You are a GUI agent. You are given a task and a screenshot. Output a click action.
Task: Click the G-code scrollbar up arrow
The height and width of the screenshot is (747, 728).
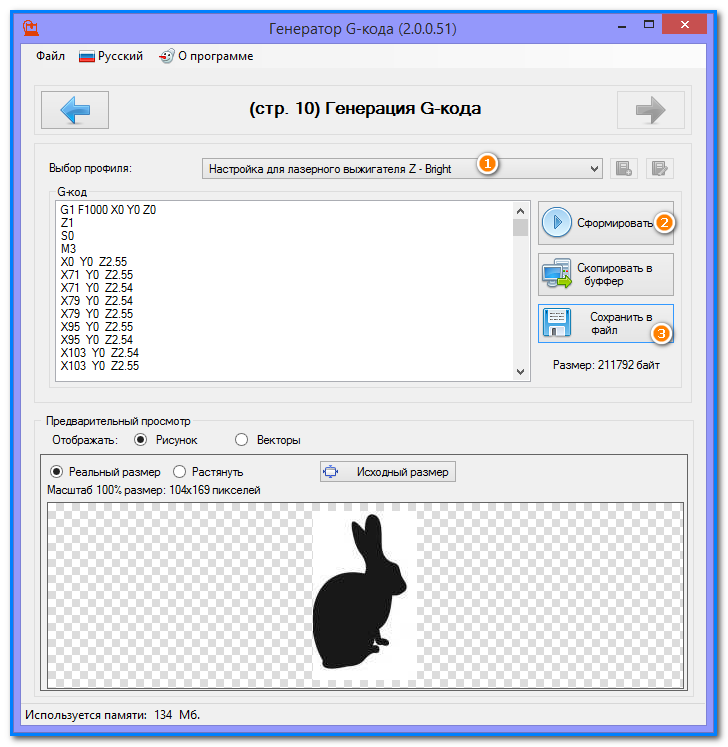click(x=520, y=211)
